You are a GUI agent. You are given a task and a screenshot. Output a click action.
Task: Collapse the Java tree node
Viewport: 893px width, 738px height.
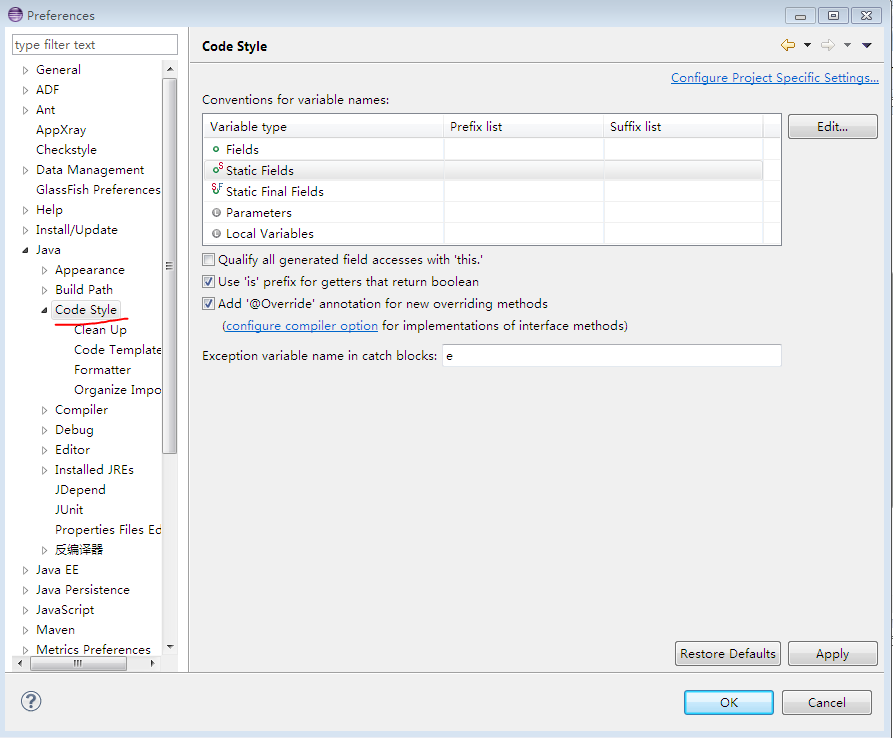point(25,250)
